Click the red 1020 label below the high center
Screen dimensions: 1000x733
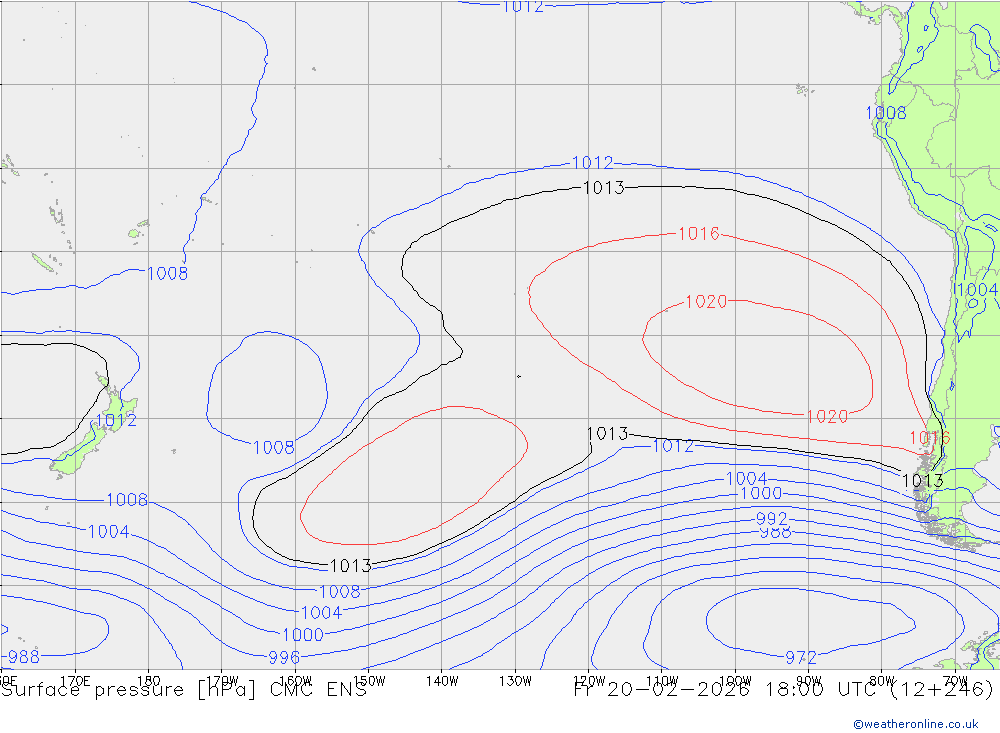[827, 417]
